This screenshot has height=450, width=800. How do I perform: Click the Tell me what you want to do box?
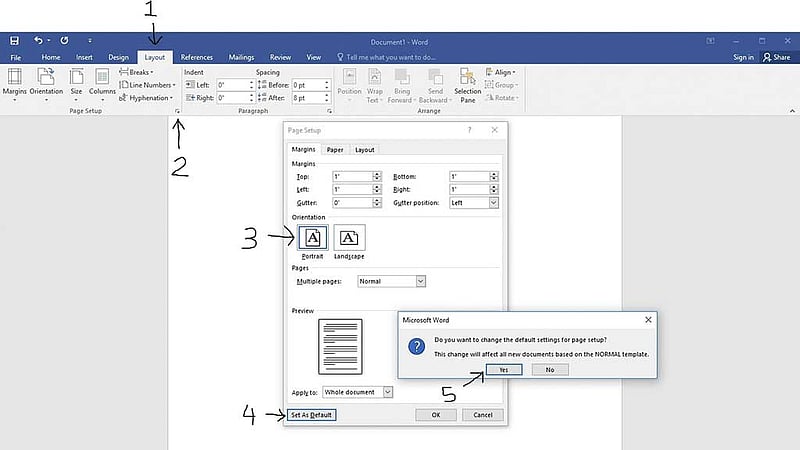[x=386, y=57]
